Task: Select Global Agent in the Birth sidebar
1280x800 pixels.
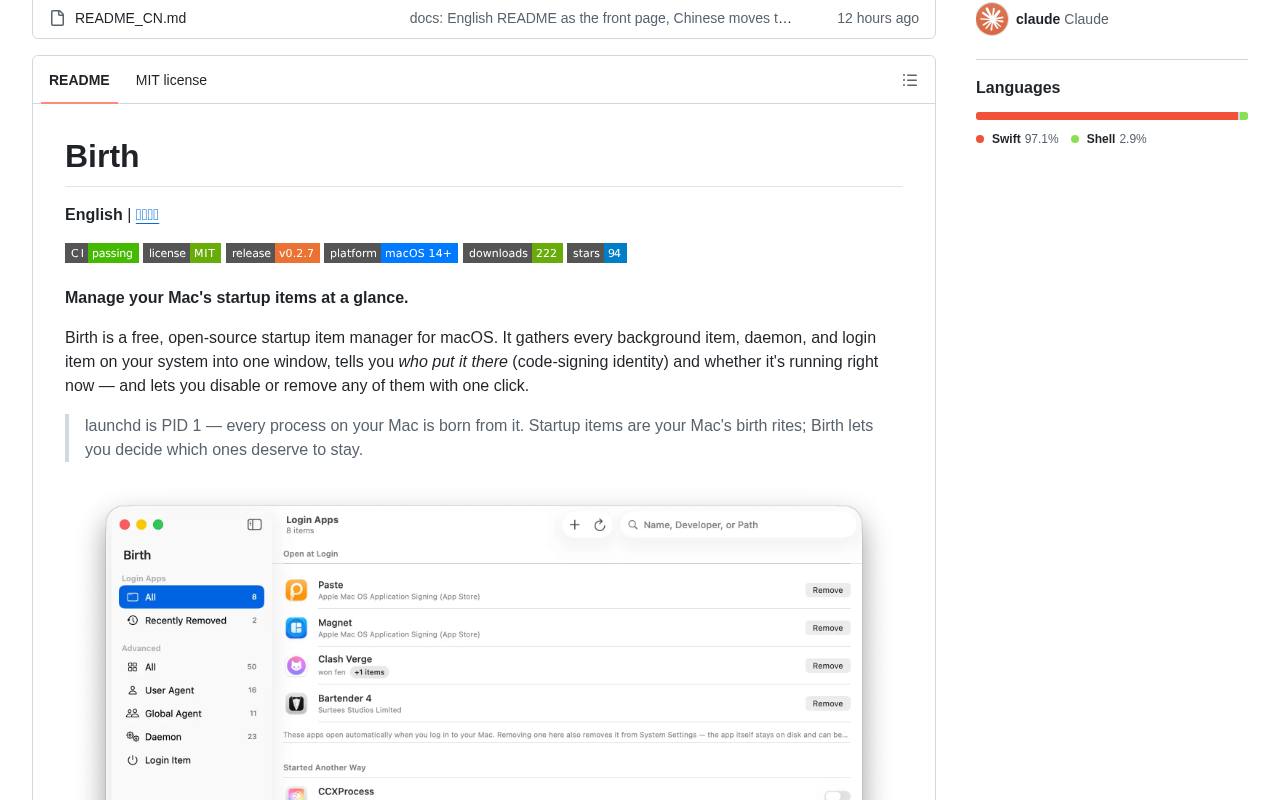Action: 192,714
